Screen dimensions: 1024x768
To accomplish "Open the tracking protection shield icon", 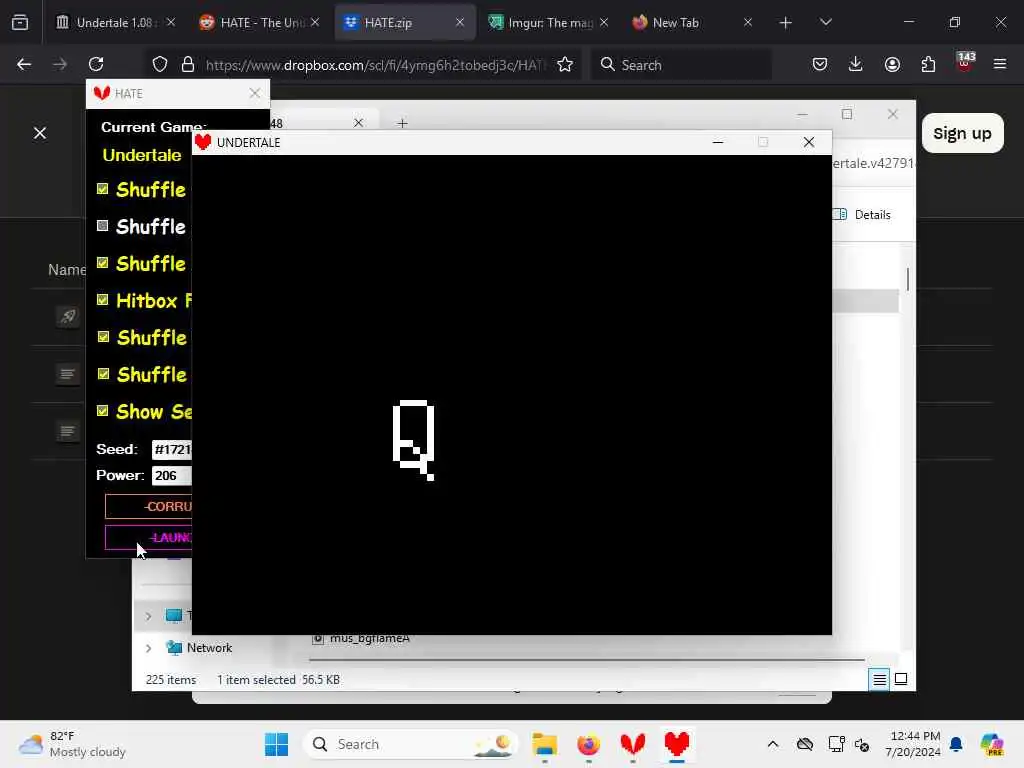I will click(x=160, y=64).
